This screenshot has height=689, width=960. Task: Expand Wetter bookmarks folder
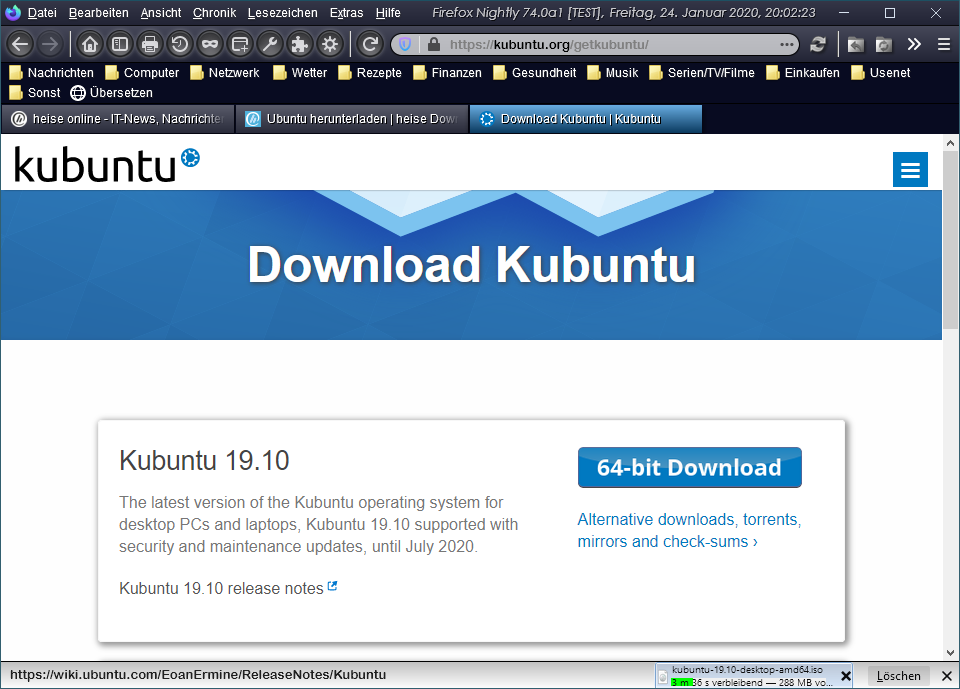[300, 73]
